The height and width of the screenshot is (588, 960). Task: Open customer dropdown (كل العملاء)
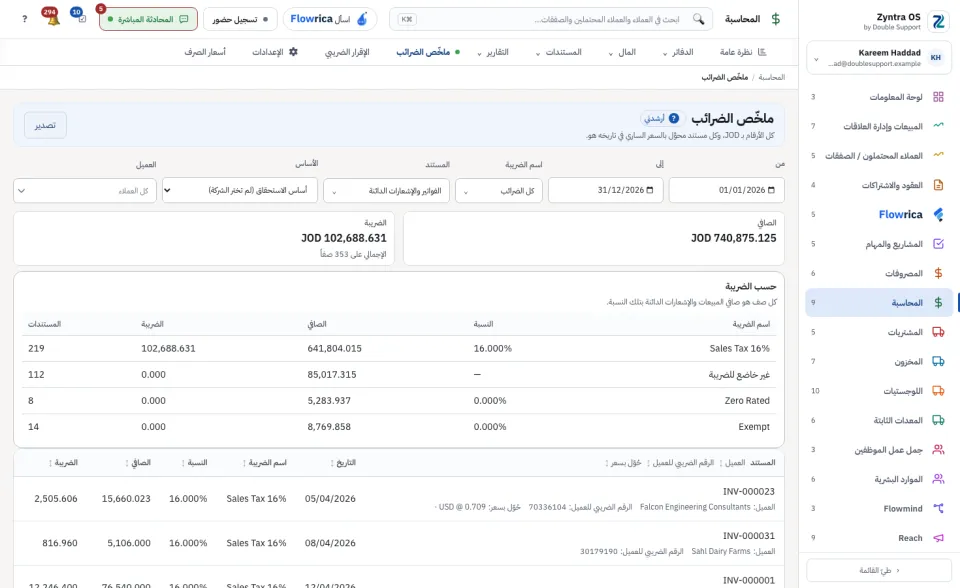[x=85, y=190]
